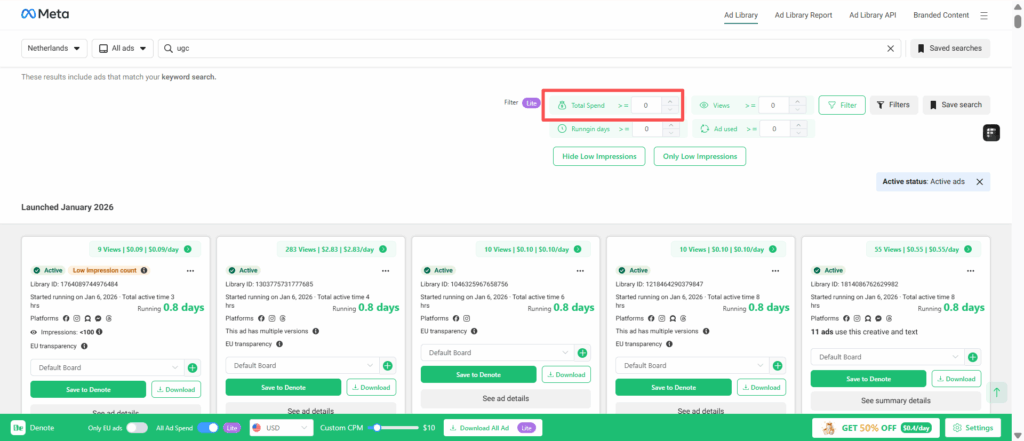Open three-dot menu on ad 1046325967658756
The height and width of the screenshot is (441, 1024).
[581, 270]
